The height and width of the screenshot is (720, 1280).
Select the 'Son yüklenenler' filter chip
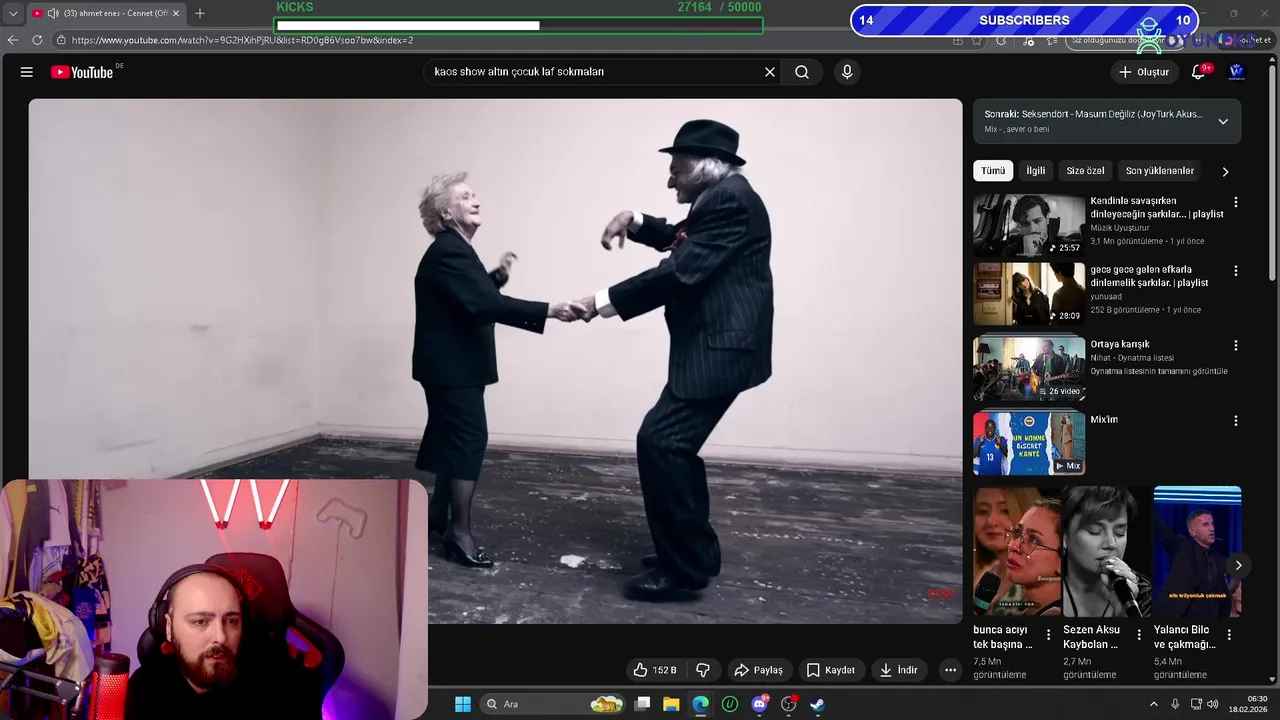[1160, 171]
